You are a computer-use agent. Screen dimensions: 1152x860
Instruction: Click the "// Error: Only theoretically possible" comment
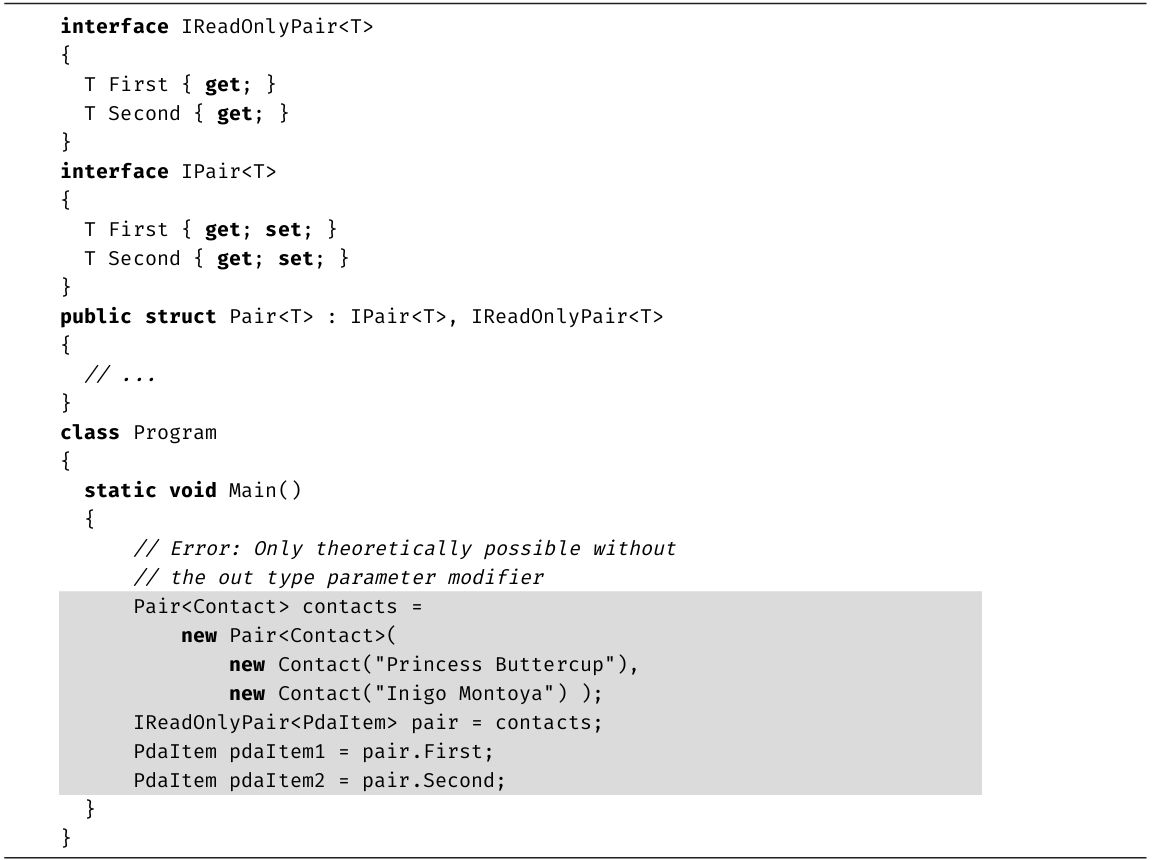tap(405, 549)
